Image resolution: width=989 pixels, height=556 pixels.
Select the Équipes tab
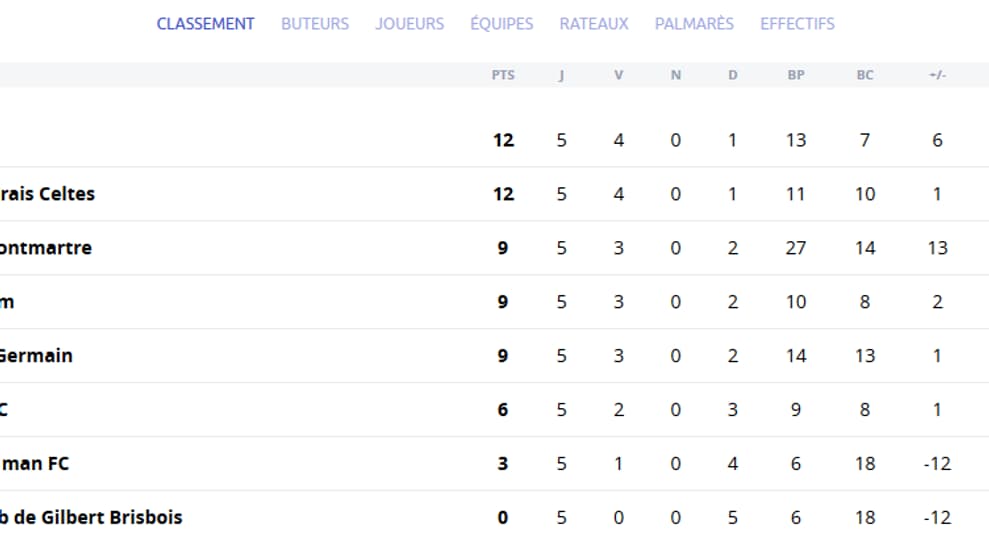502,24
